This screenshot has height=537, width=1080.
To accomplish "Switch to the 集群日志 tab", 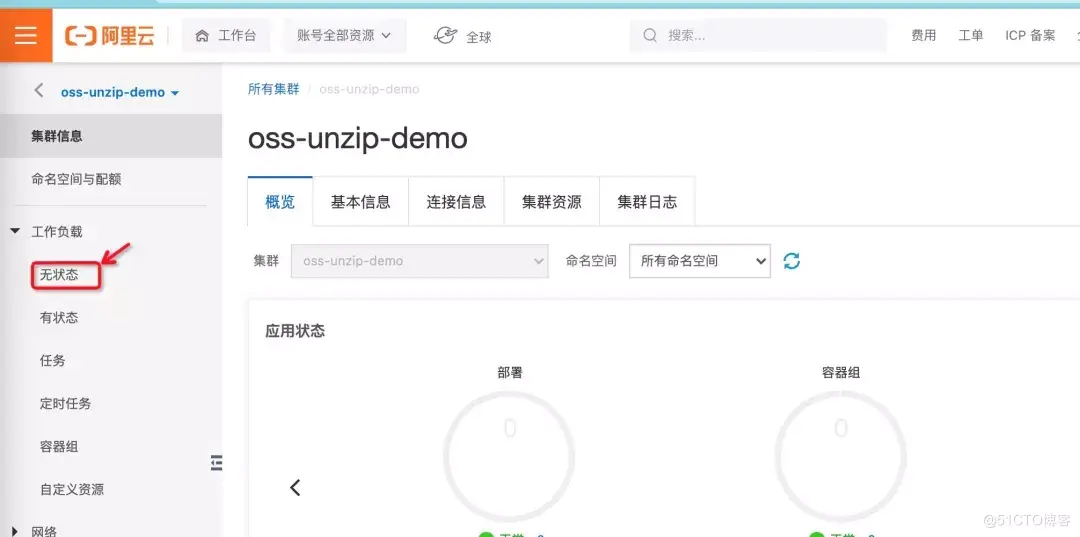I will (647, 202).
